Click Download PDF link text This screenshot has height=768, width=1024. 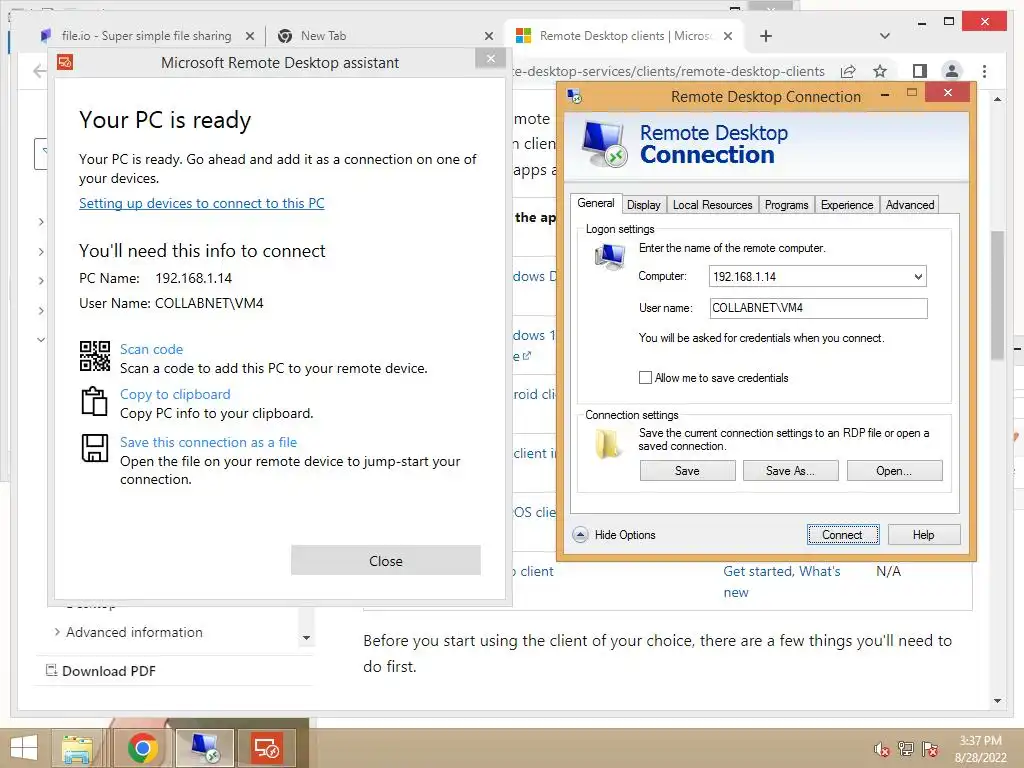point(108,671)
